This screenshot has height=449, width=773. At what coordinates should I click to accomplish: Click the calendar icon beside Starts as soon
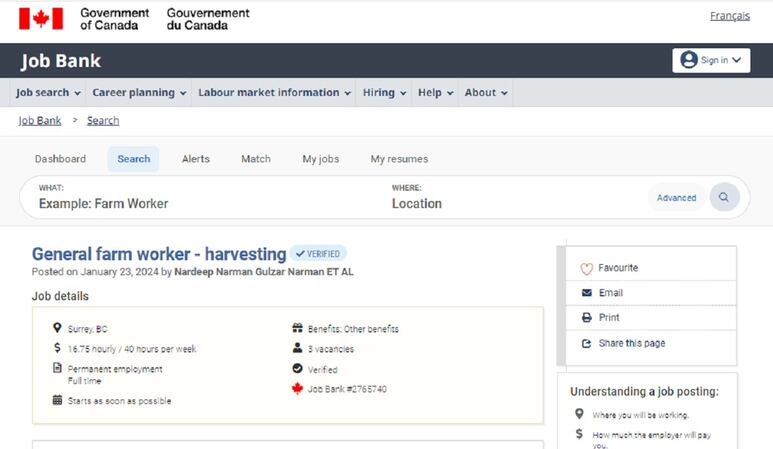click(x=57, y=400)
